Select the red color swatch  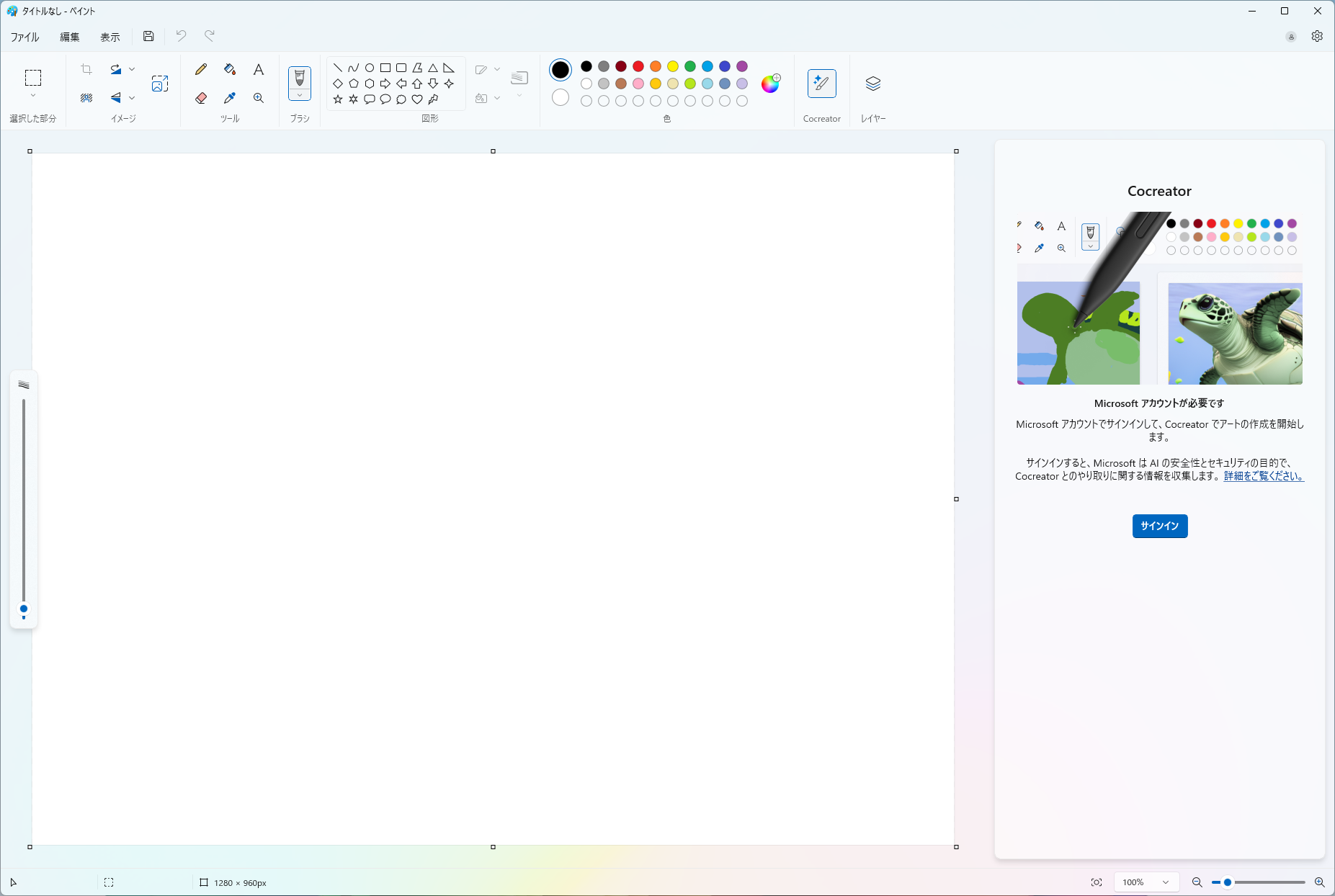click(637, 66)
